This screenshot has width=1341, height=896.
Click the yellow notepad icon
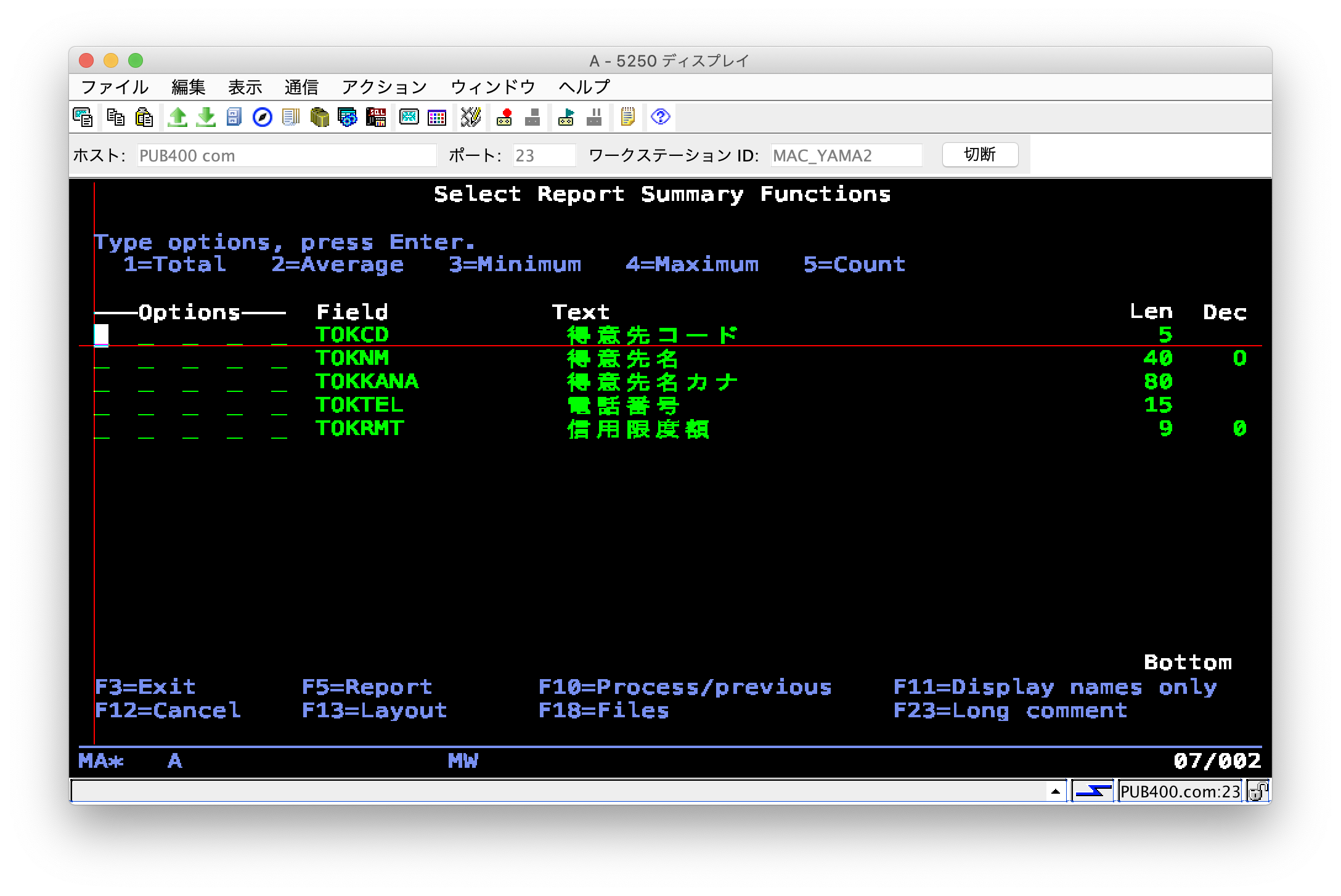pyautogui.click(x=627, y=116)
